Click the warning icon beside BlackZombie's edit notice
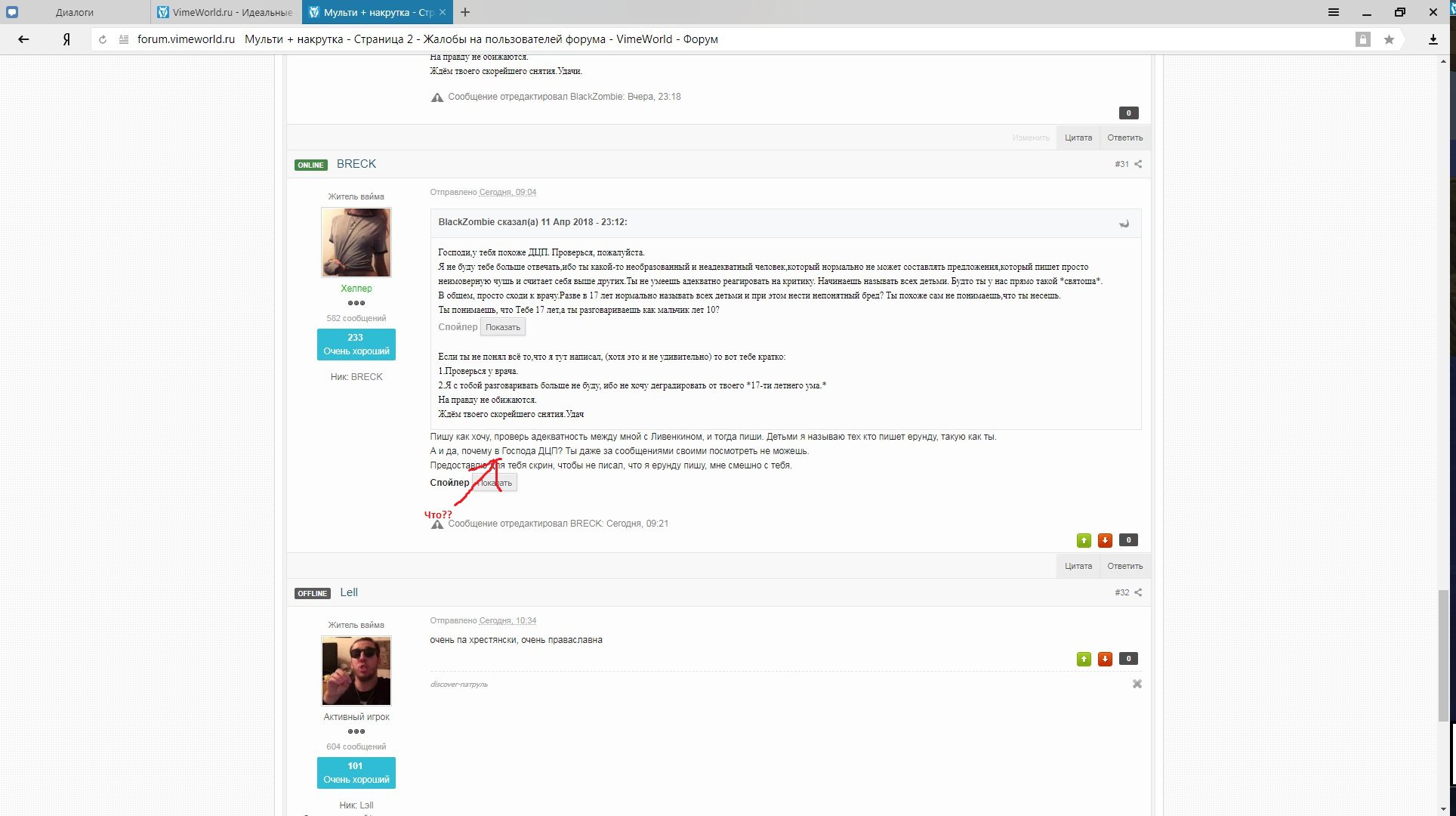The height and width of the screenshot is (816, 1456). 436,97
